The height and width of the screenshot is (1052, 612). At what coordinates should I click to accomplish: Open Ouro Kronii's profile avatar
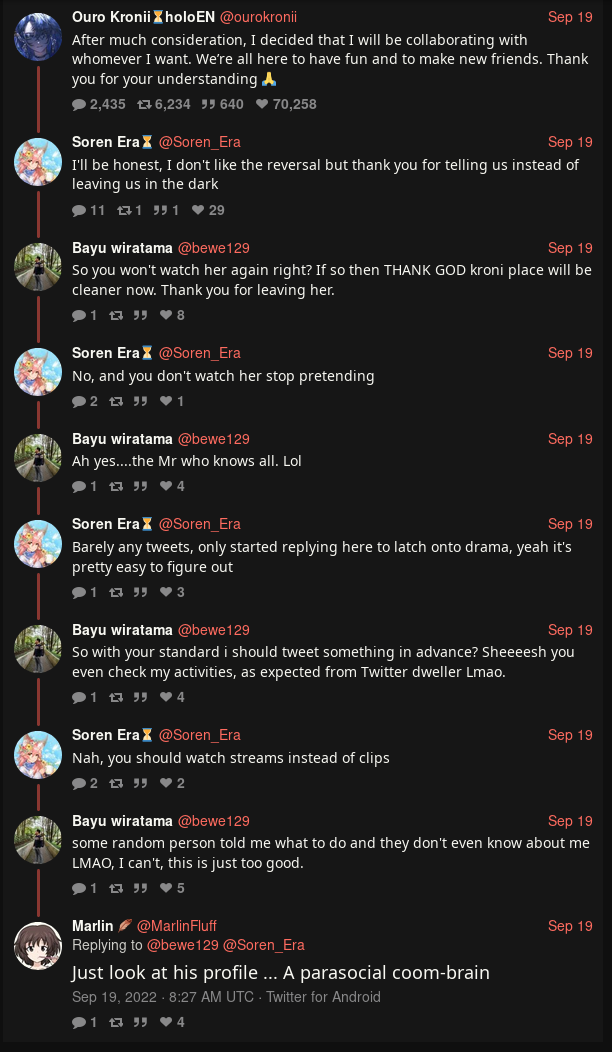click(x=38, y=37)
